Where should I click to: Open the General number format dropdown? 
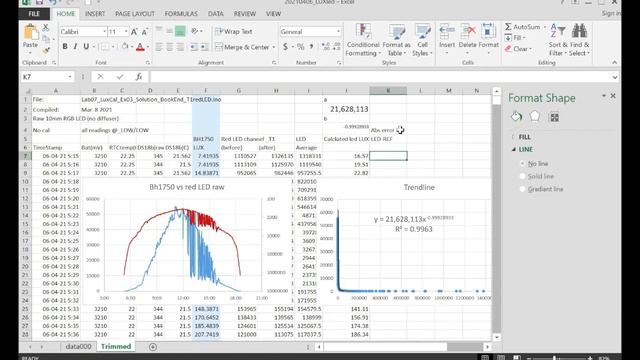click(x=338, y=31)
